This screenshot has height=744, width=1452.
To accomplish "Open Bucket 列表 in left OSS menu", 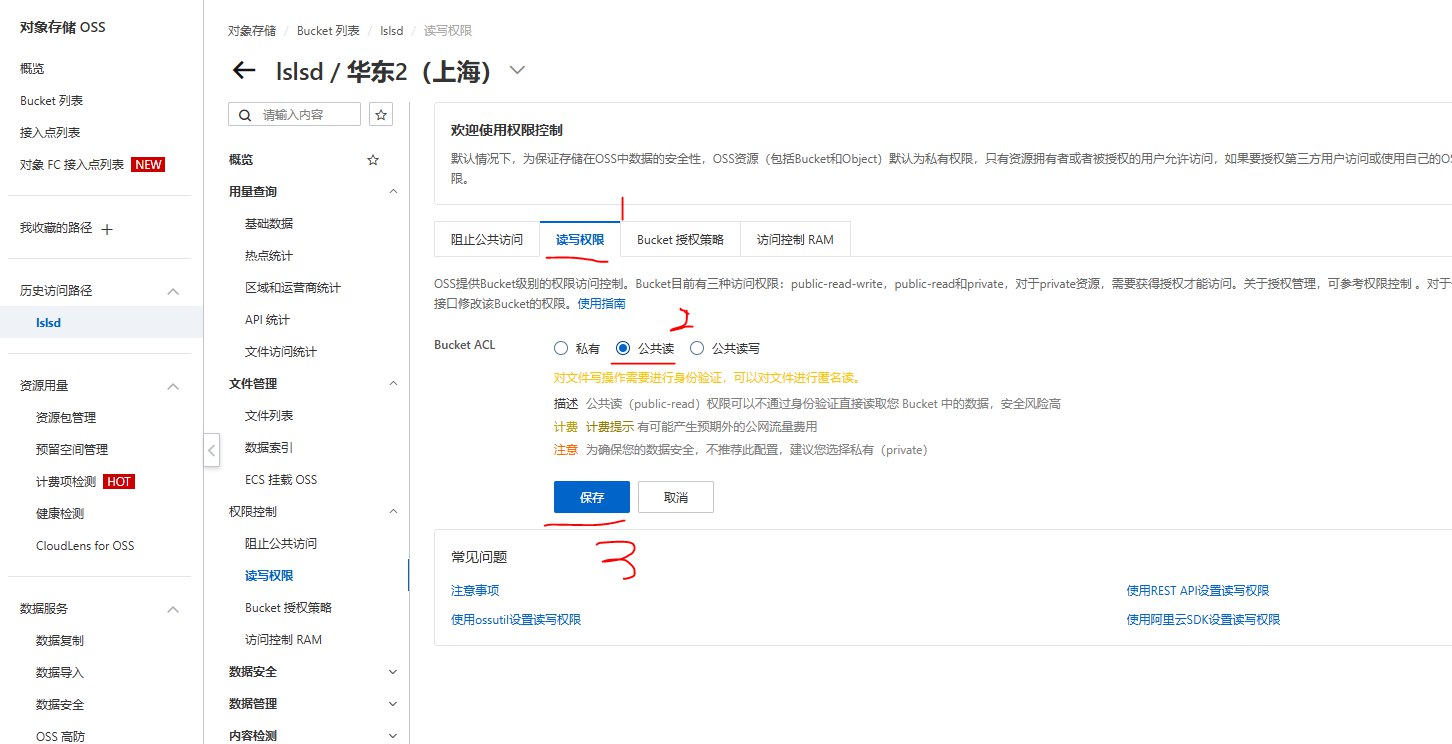I will pos(51,101).
